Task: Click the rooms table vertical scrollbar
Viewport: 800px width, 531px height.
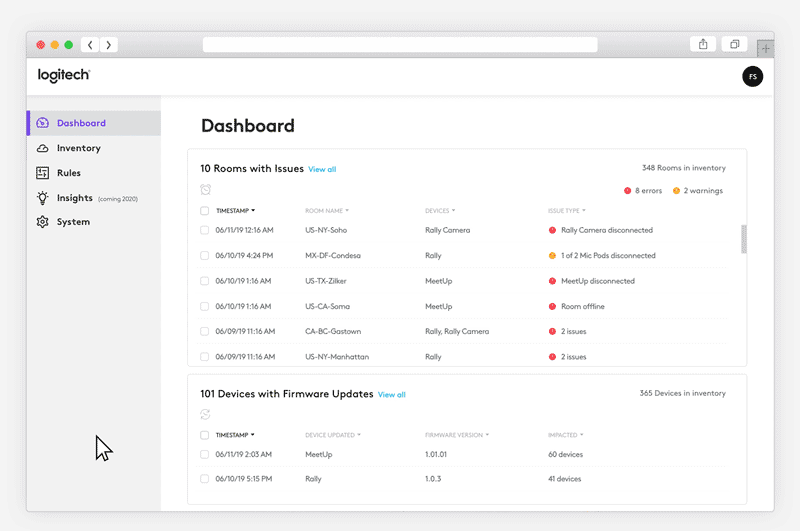Action: coord(743,239)
